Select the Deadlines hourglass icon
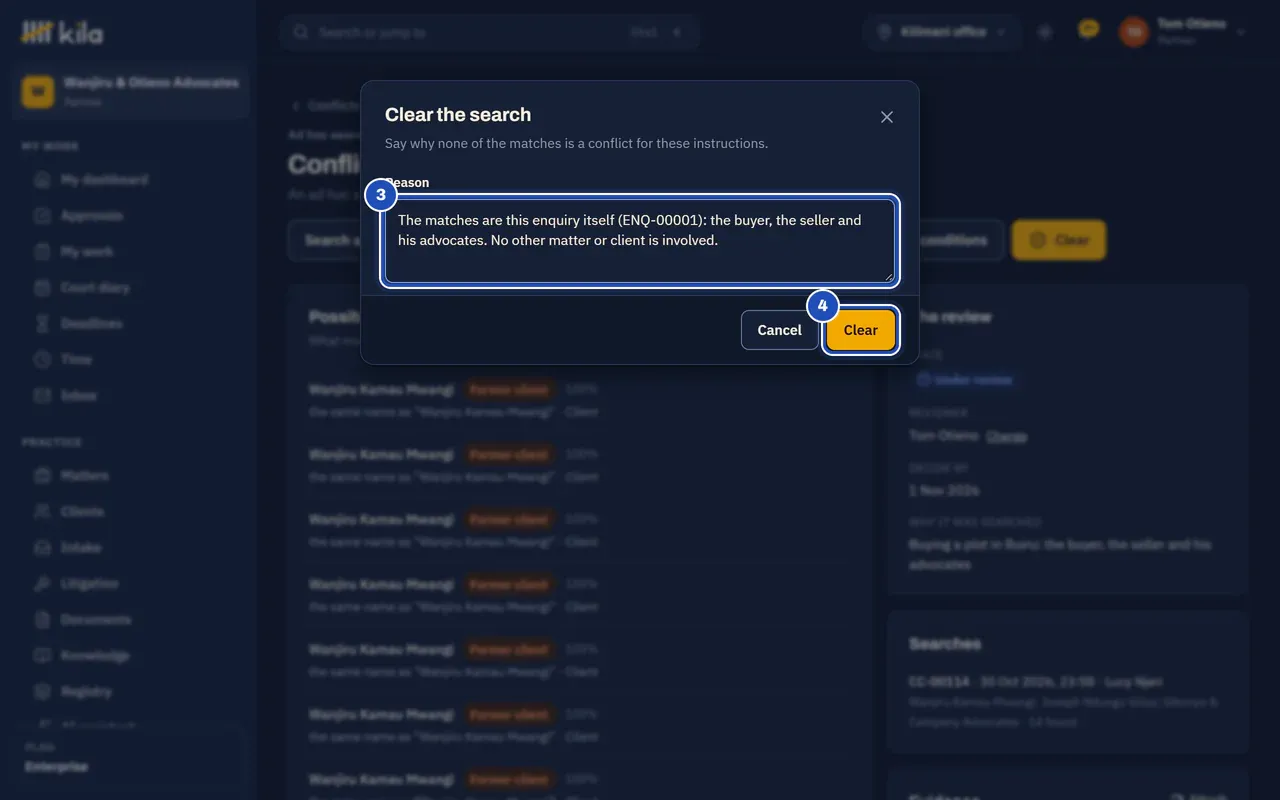 click(42, 324)
